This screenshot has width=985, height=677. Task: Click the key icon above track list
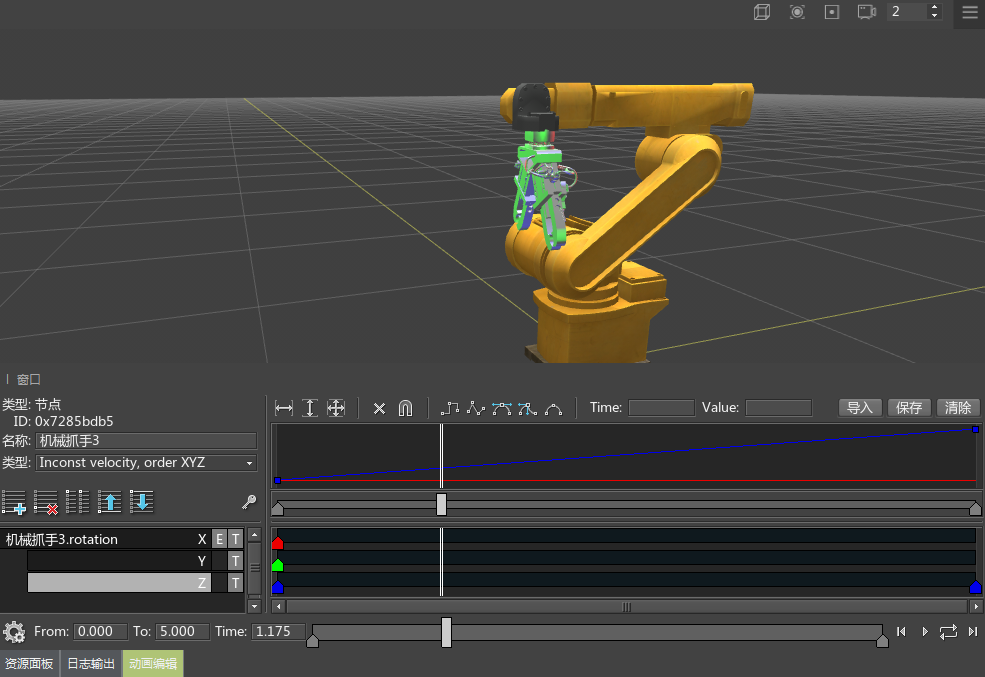(x=249, y=502)
